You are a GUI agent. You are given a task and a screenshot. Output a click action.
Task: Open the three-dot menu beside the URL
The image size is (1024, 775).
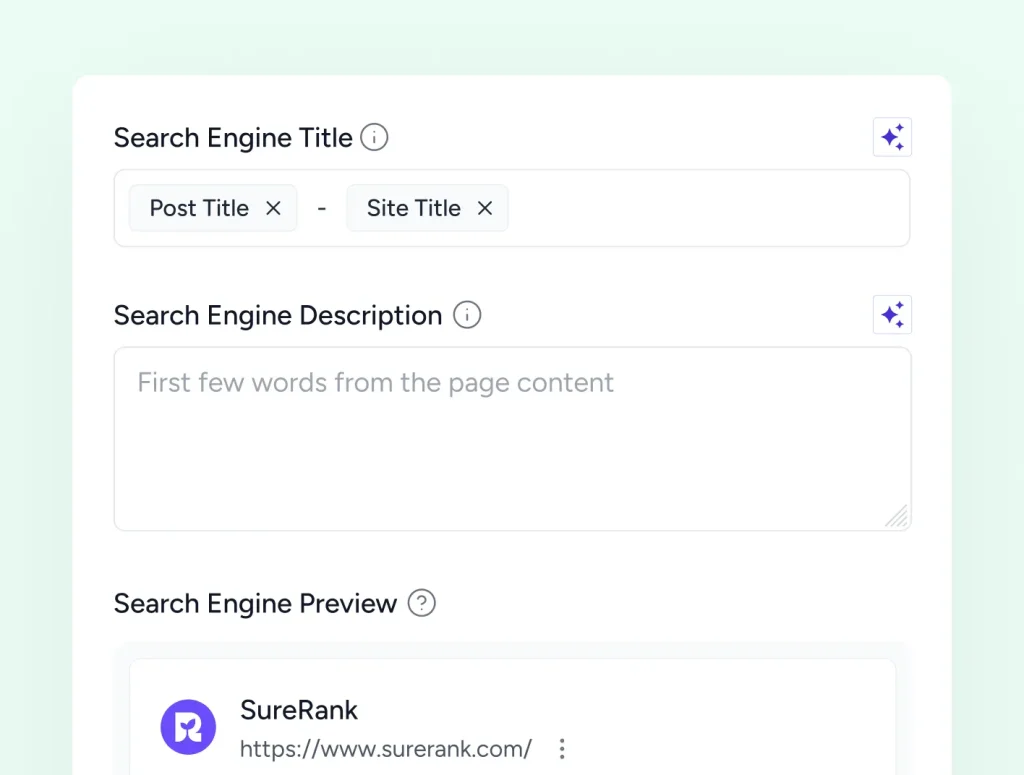[562, 748]
